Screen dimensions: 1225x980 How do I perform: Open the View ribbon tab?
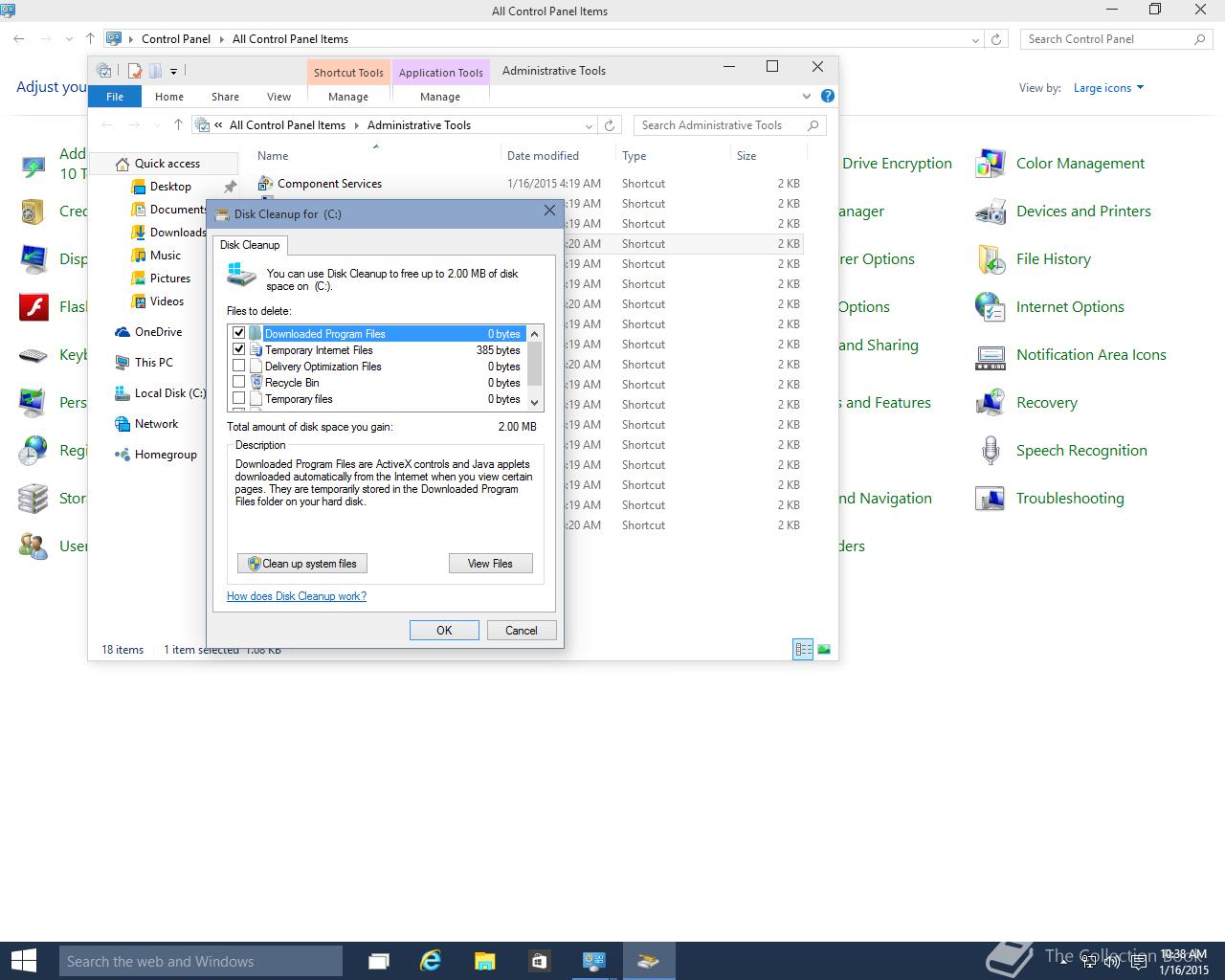click(278, 97)
